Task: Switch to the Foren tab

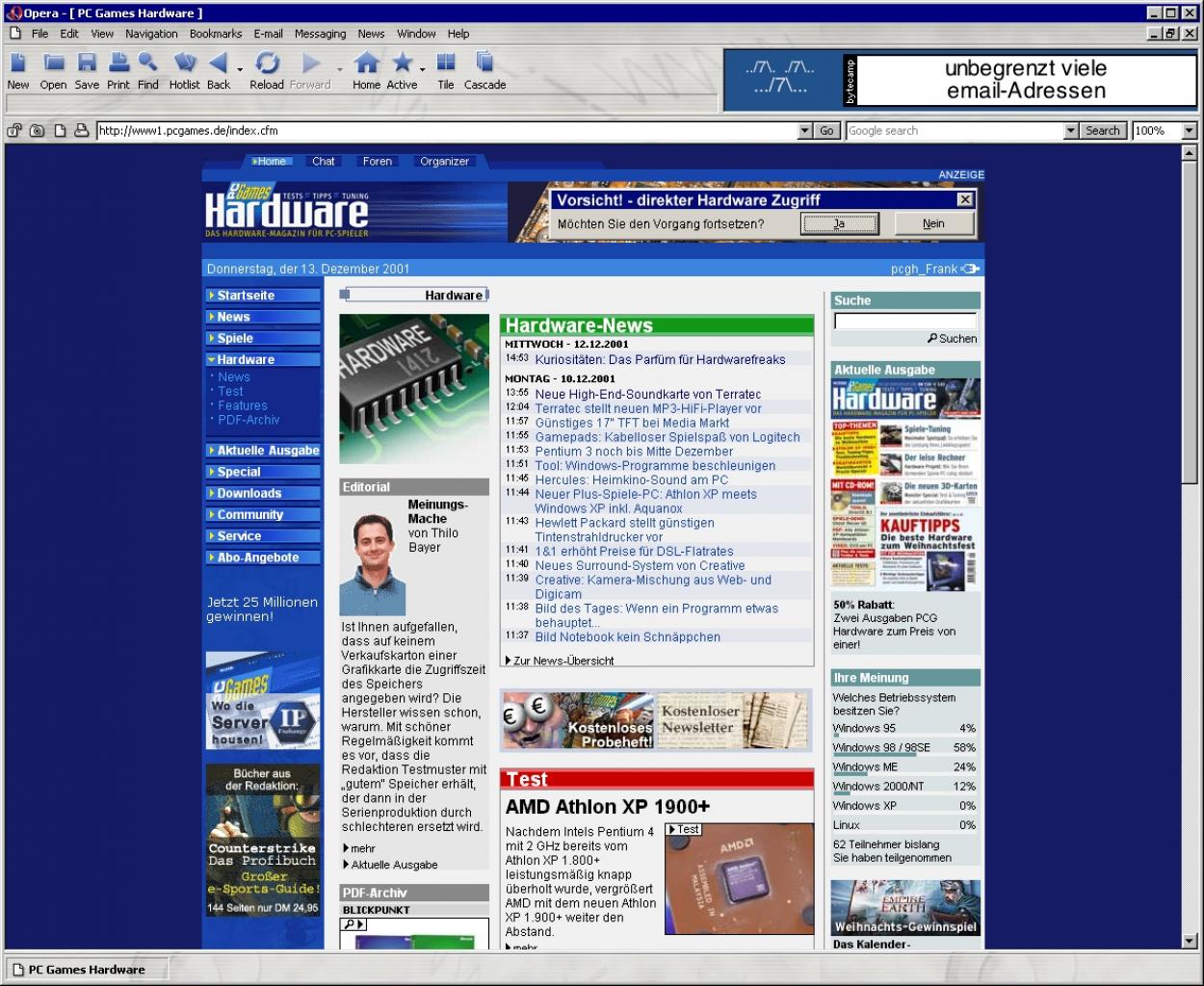Action: pyautogui.click(x=378, y=162)
